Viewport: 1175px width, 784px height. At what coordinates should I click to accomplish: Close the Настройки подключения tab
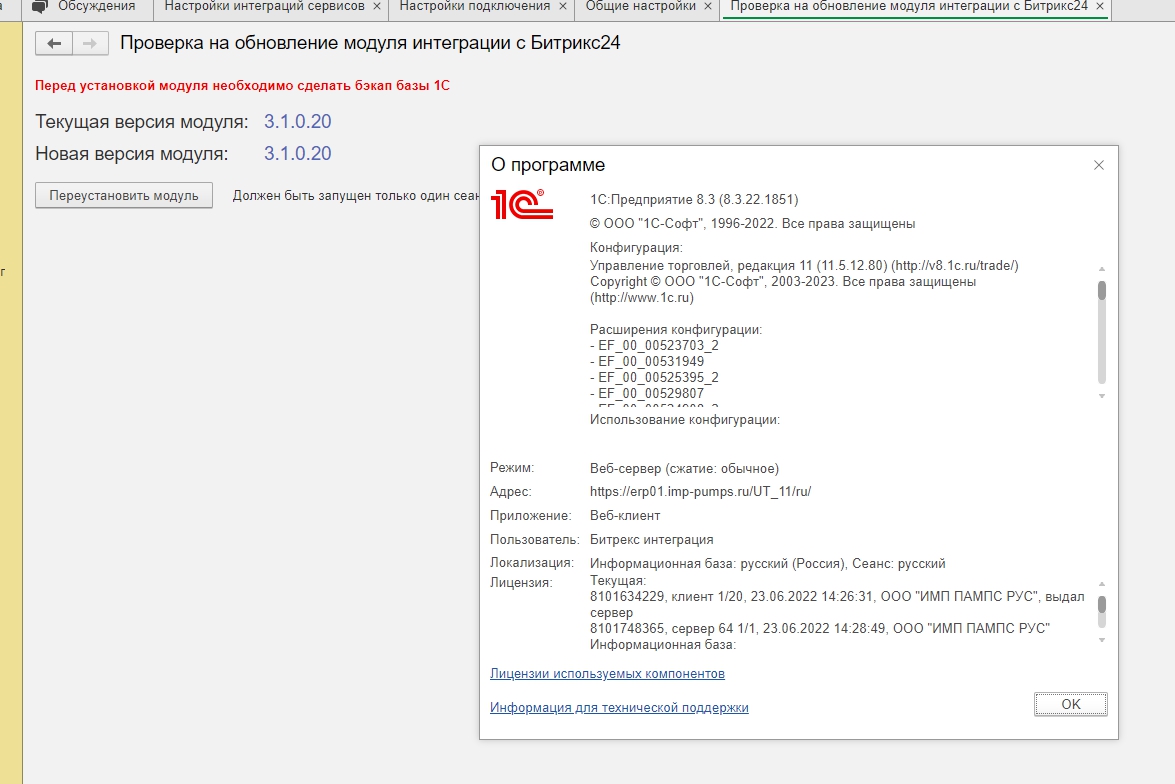click(562, 7)
